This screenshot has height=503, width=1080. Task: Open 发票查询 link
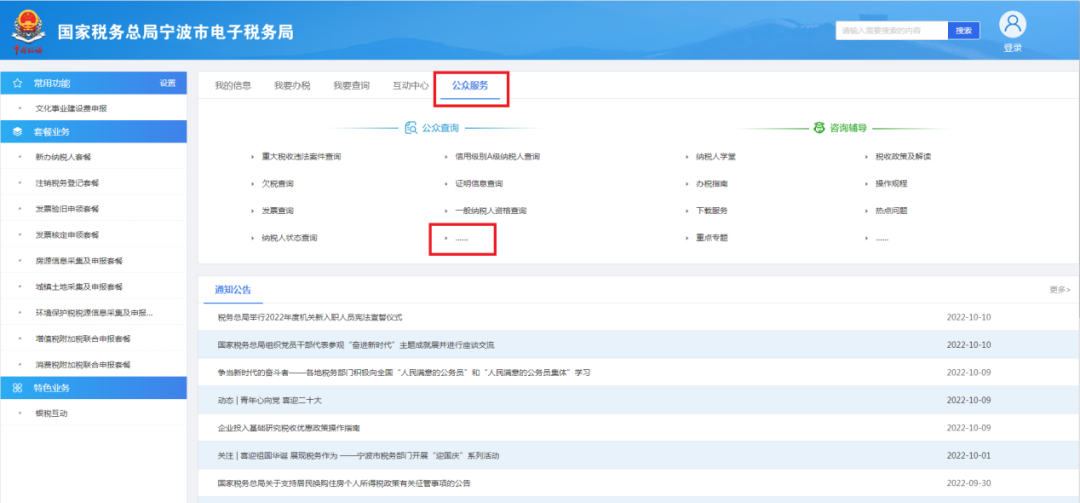tap(277, 211)
